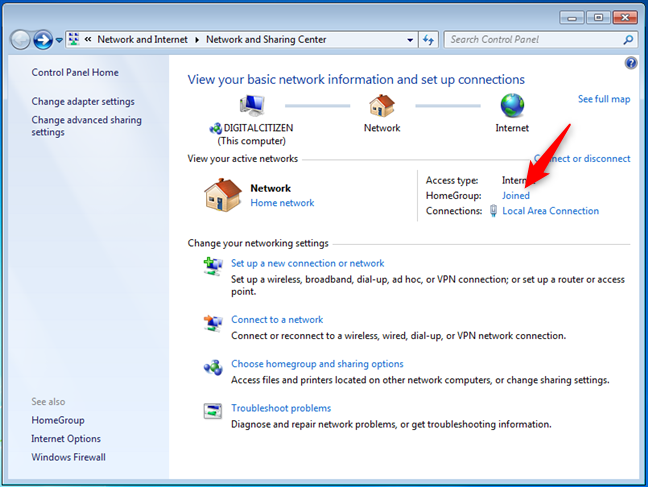Expand breadcrumb arrow after Network and Internet

[197, 40]
